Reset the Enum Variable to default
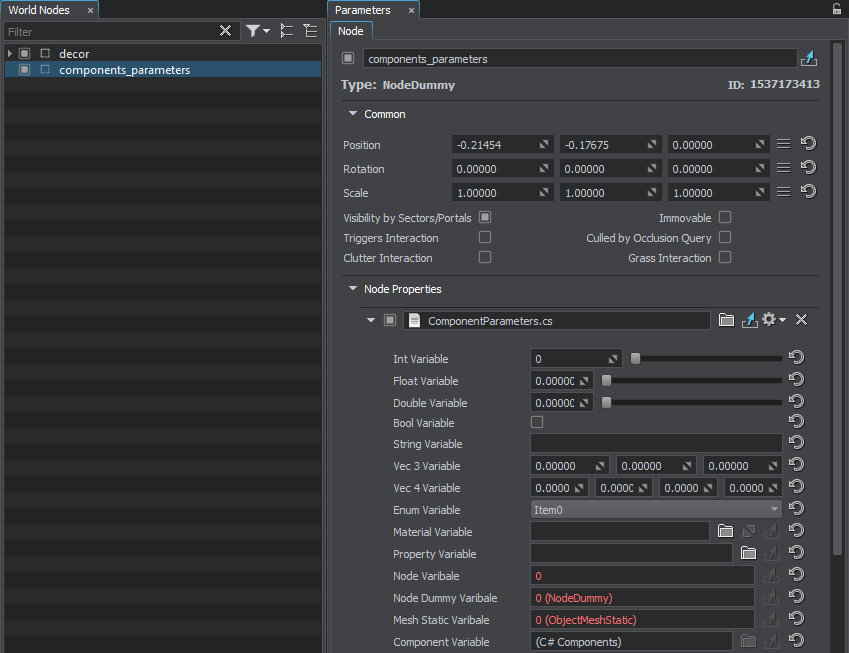The image size is (849, 653). [797, 509]
